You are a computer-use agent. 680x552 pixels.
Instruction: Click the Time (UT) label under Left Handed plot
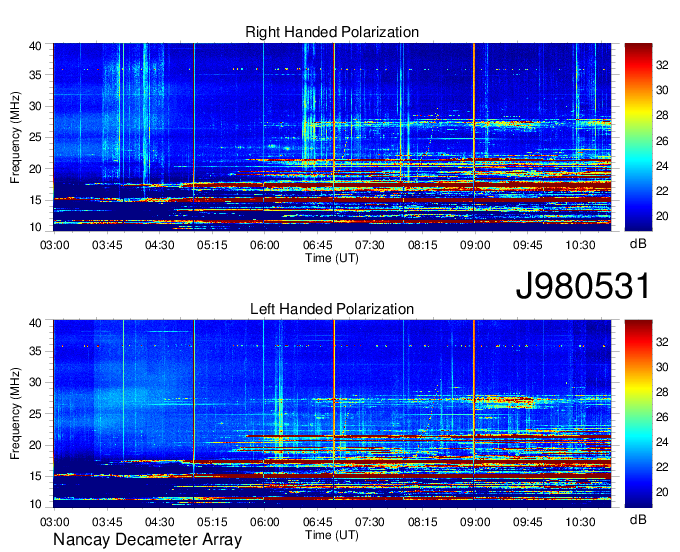332,535
